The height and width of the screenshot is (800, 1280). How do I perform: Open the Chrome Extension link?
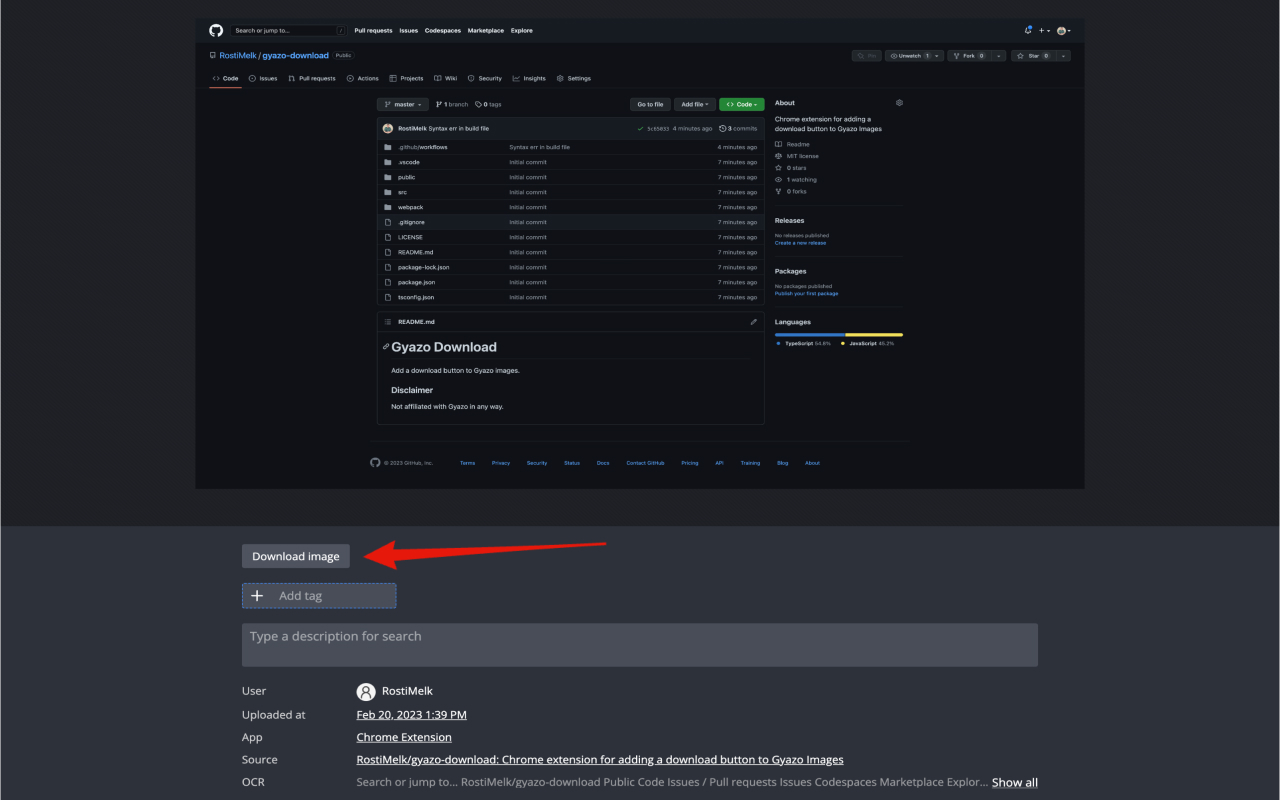point(404,737)
